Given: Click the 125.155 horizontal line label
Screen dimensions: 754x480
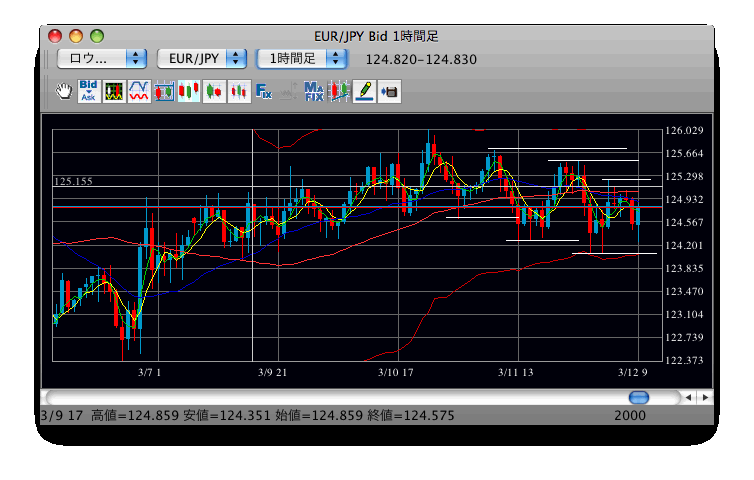Looking at the screenshot, I should pos(73,181).
